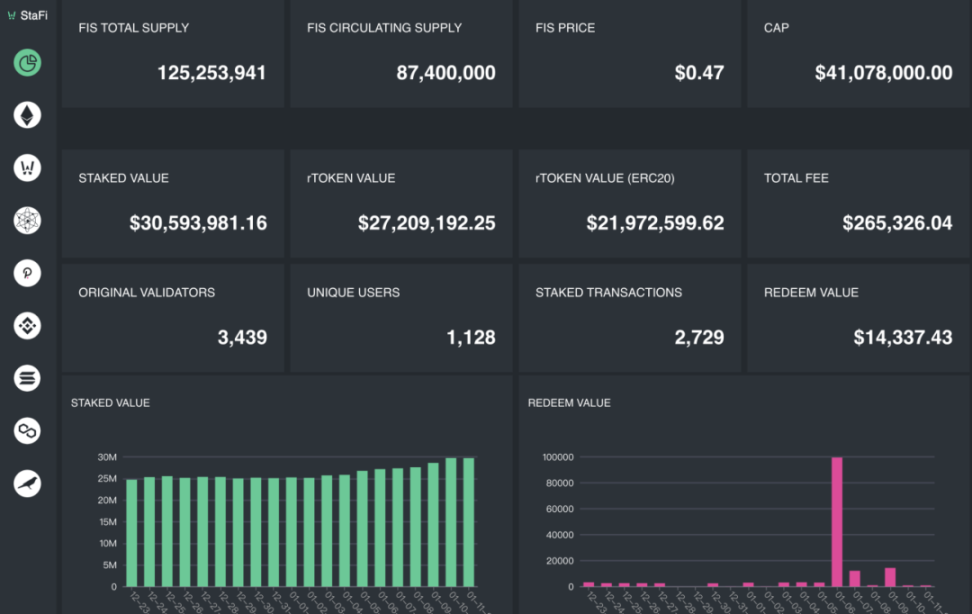Open the BNB diamond icon in the sidebar
The width and height of the screenshot is (972, 614).
[27, 326]
